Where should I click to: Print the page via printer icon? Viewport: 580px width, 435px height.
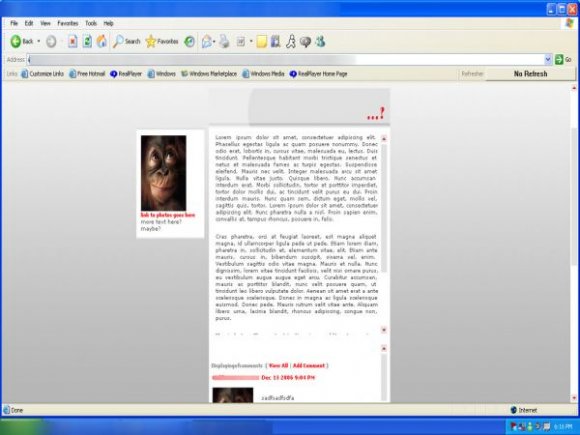tap(224, 41)
